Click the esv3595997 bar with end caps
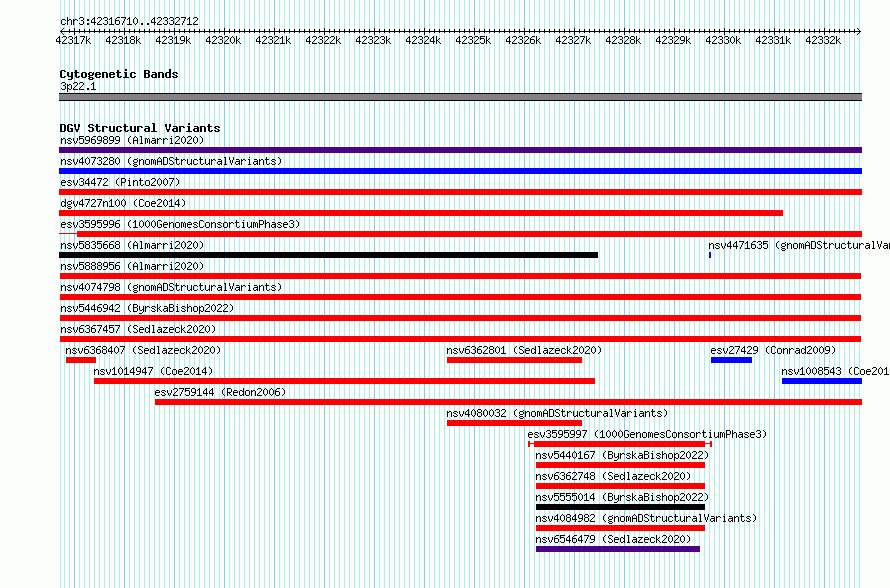 [x=620, y=444]
